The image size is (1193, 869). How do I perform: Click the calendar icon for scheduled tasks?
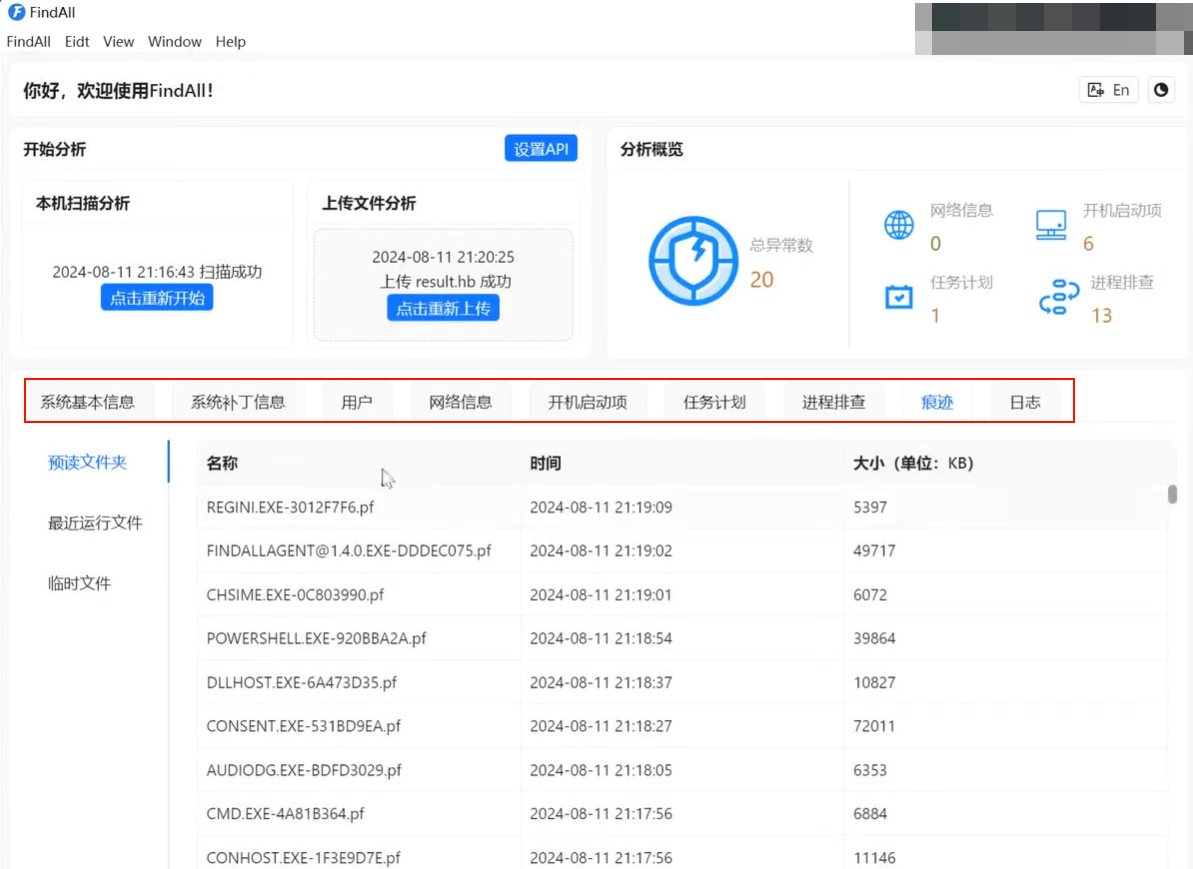(x=899, y=297)
